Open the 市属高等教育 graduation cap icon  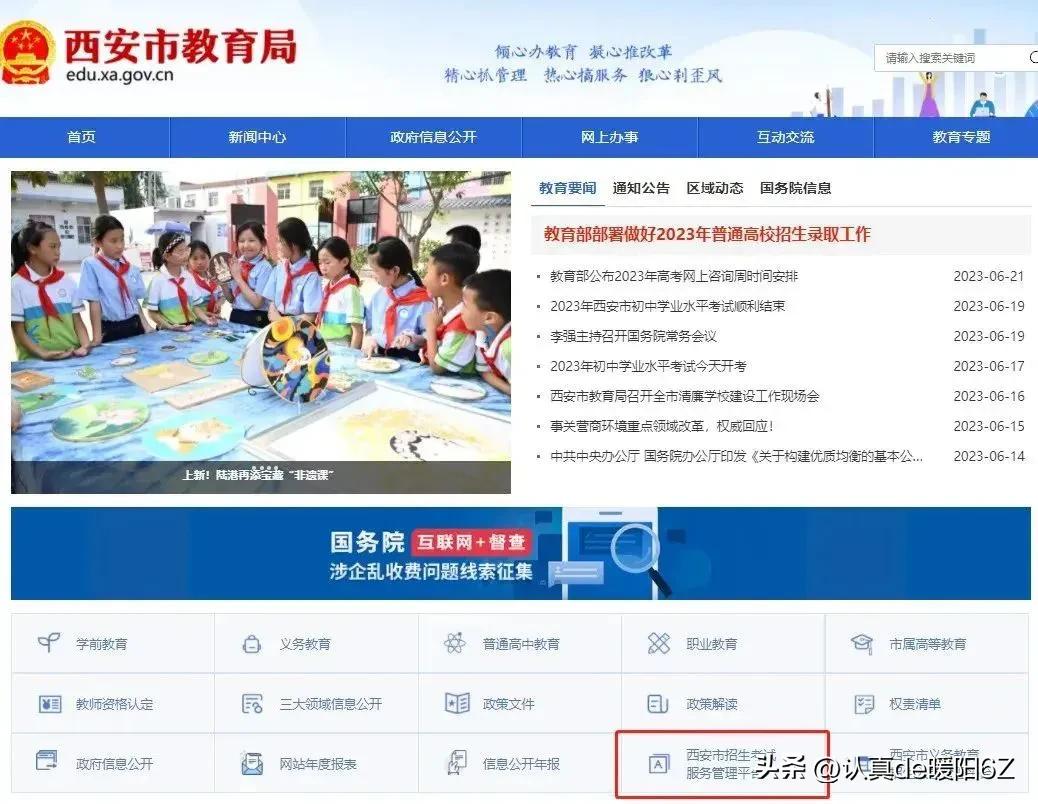(x=862, y=643)
